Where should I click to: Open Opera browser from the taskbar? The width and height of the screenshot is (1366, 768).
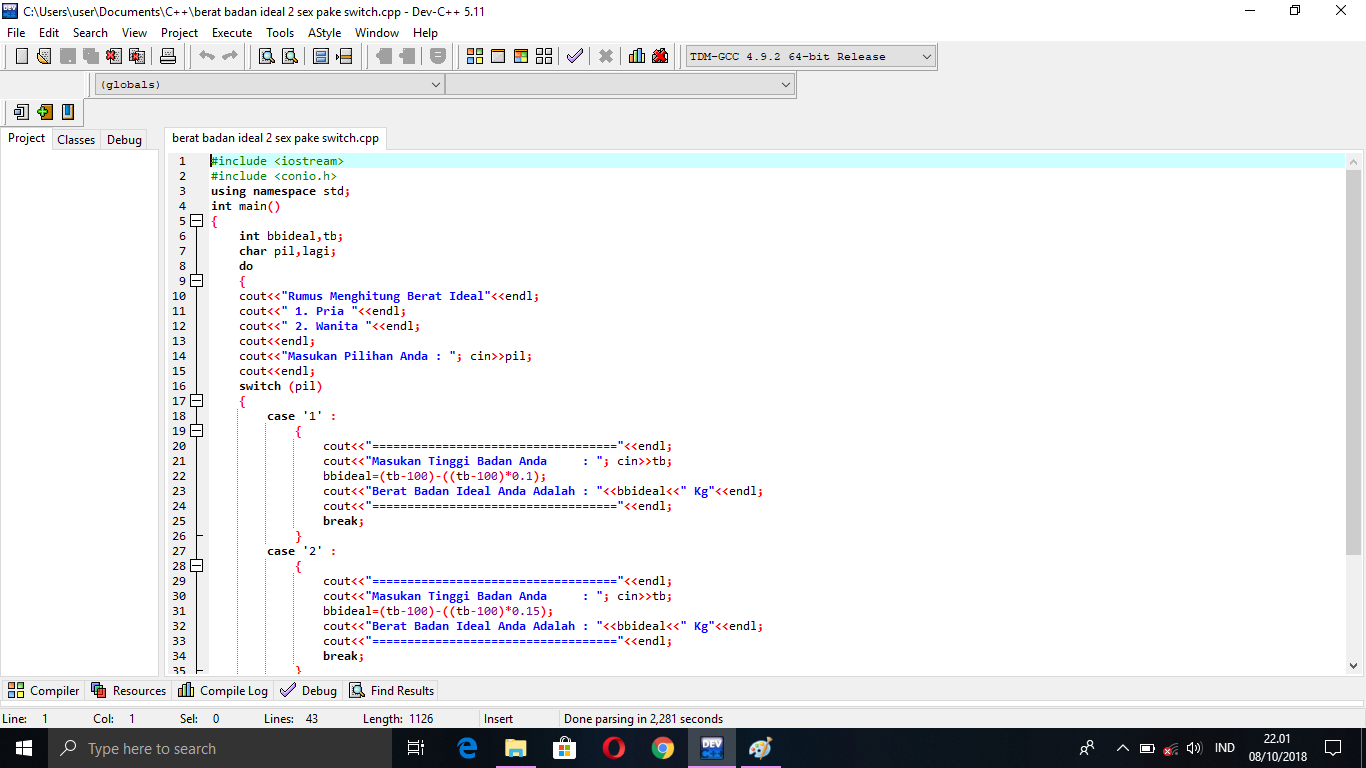pyautogui.click(x=613, y=748)
